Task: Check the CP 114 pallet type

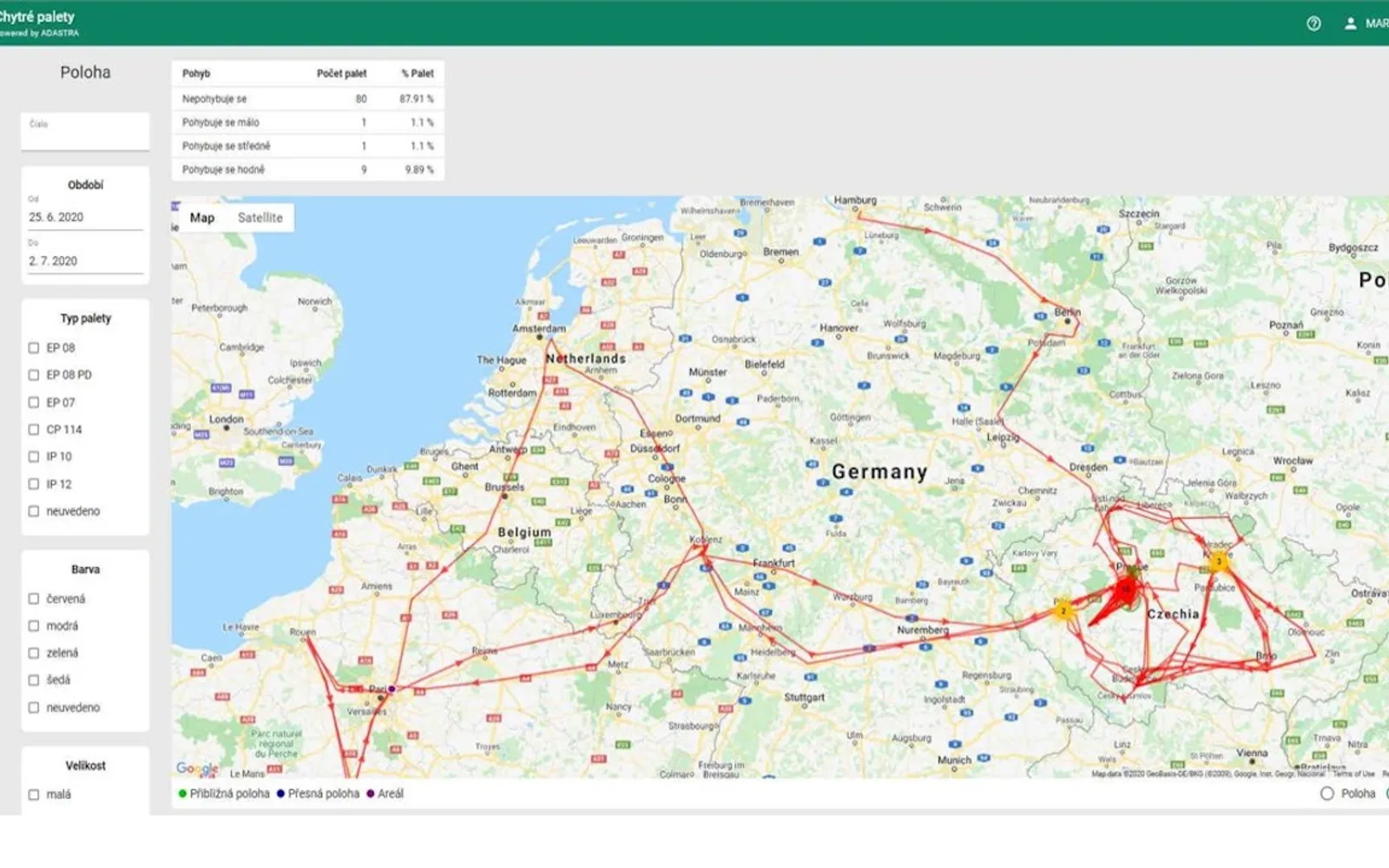Action: (34, 429)
